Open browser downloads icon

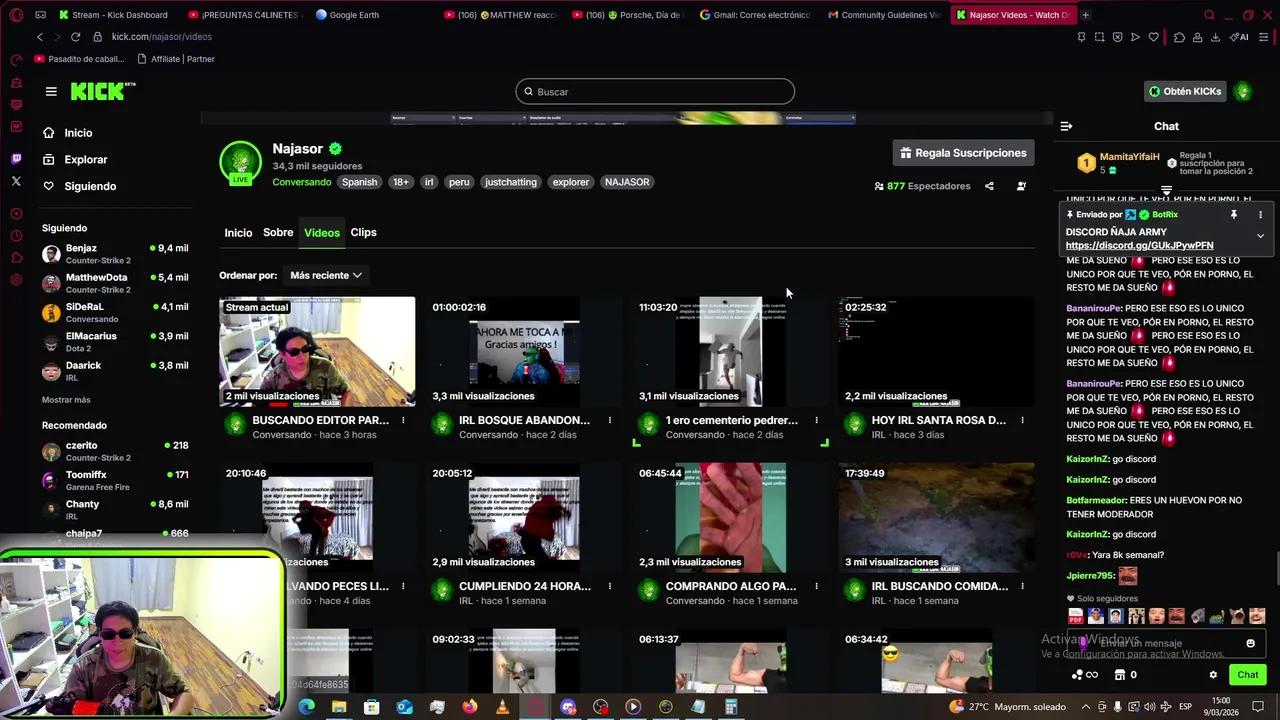coord(1215,37)
